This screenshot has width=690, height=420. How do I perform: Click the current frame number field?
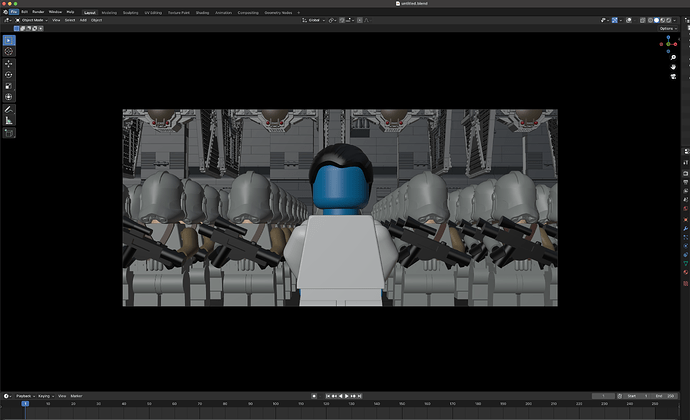603,396
